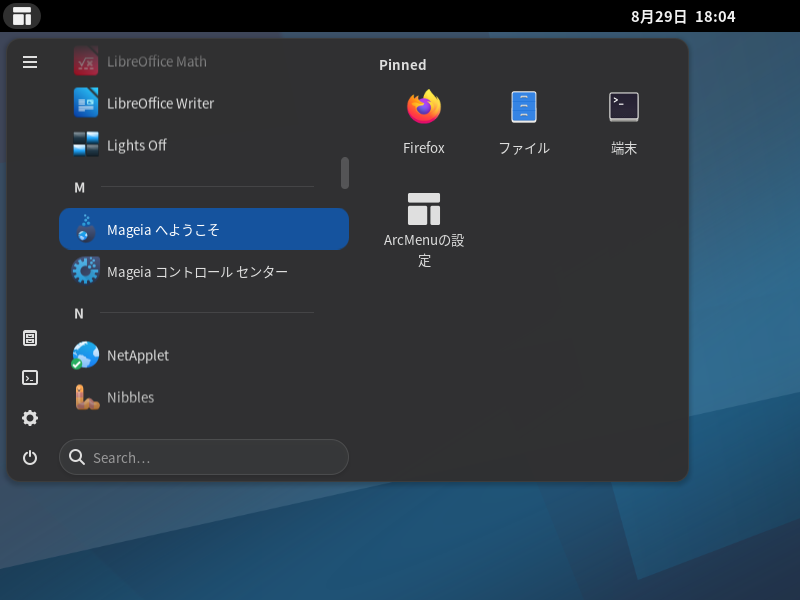Open the Files shortcut in the sidebar
This screenshot has height=600, width=800.
pos(30,338)
